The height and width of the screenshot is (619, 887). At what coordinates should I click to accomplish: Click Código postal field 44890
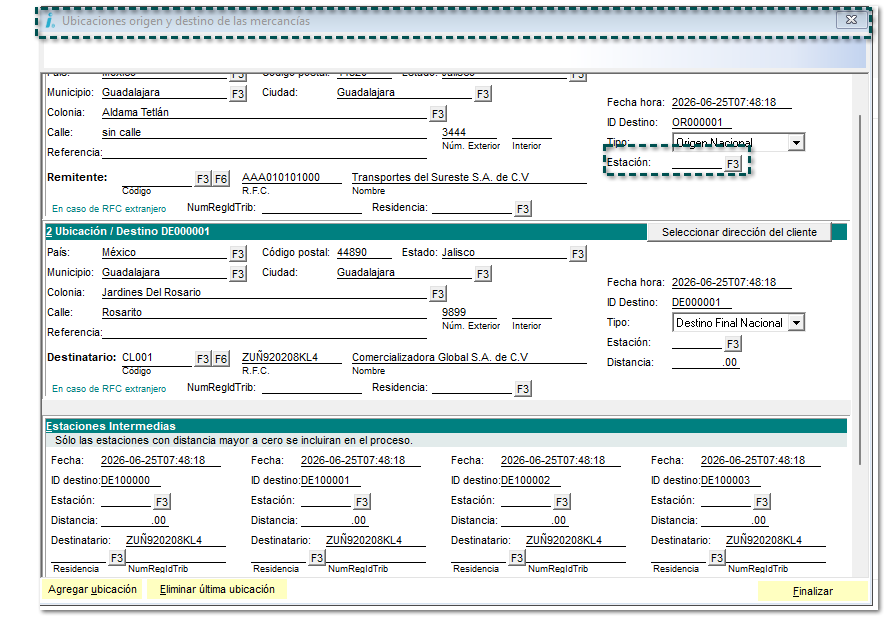pyautogui.click(x=364, y=252)
